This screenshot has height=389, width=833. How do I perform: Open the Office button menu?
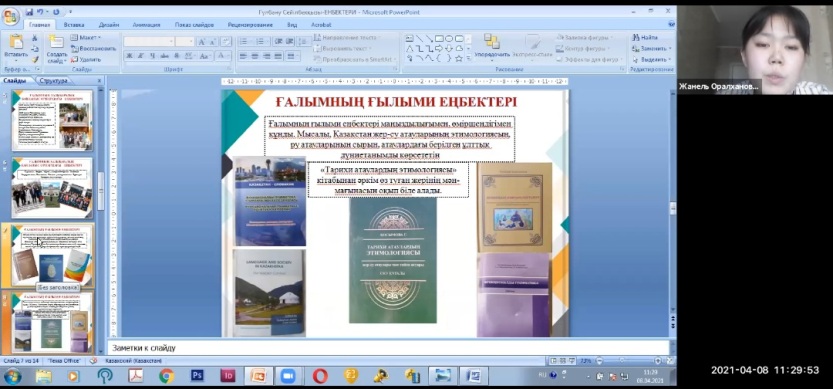(10, 16)
